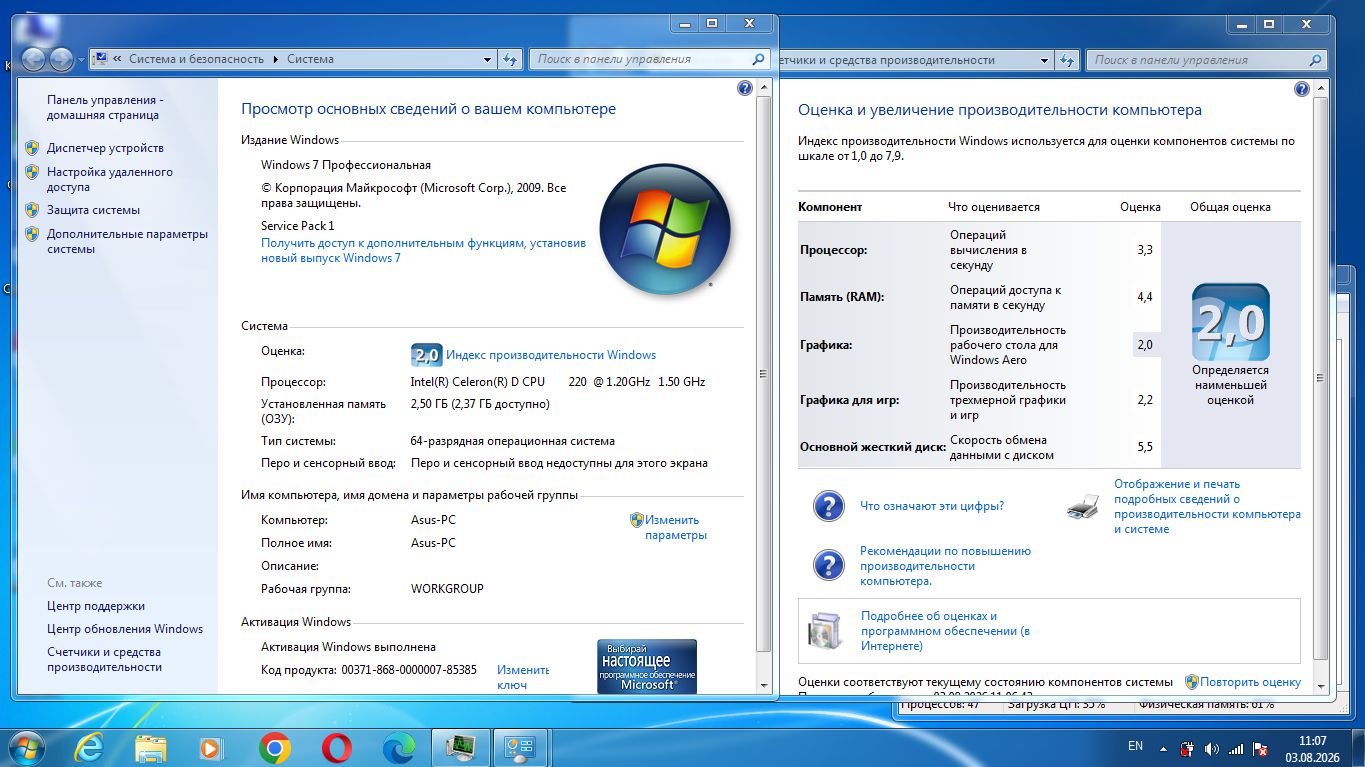The height and width of the screenshot is (767, 1365).
Task: Click vertical scrollbar of System window
Action: (765, 375)
